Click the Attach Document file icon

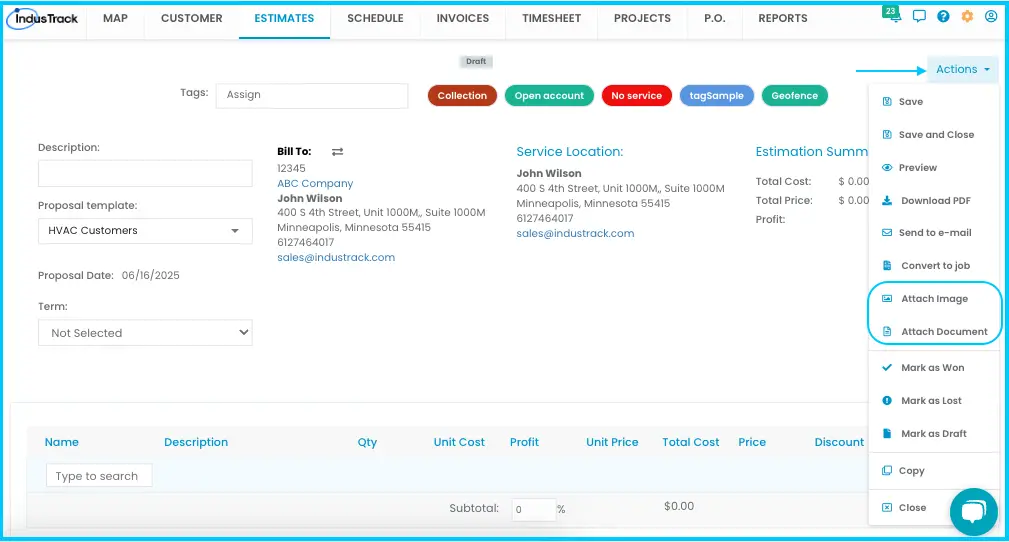pyautogui.click(x=887, y=332)
